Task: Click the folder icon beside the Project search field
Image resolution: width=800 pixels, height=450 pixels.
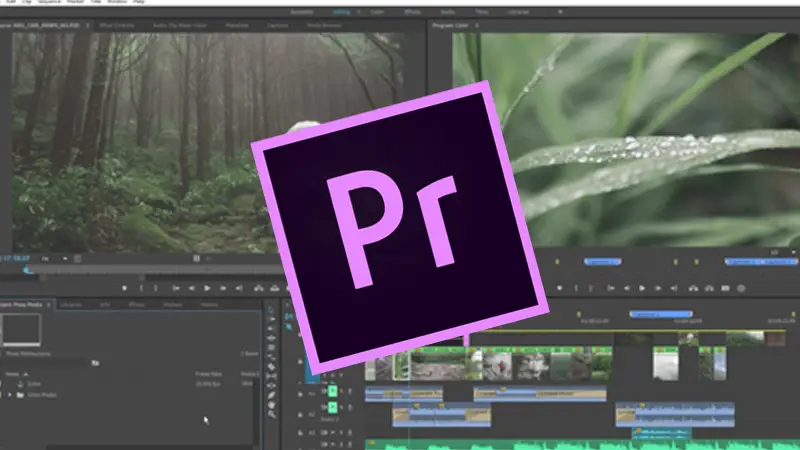Action: [x=95, y=363]
